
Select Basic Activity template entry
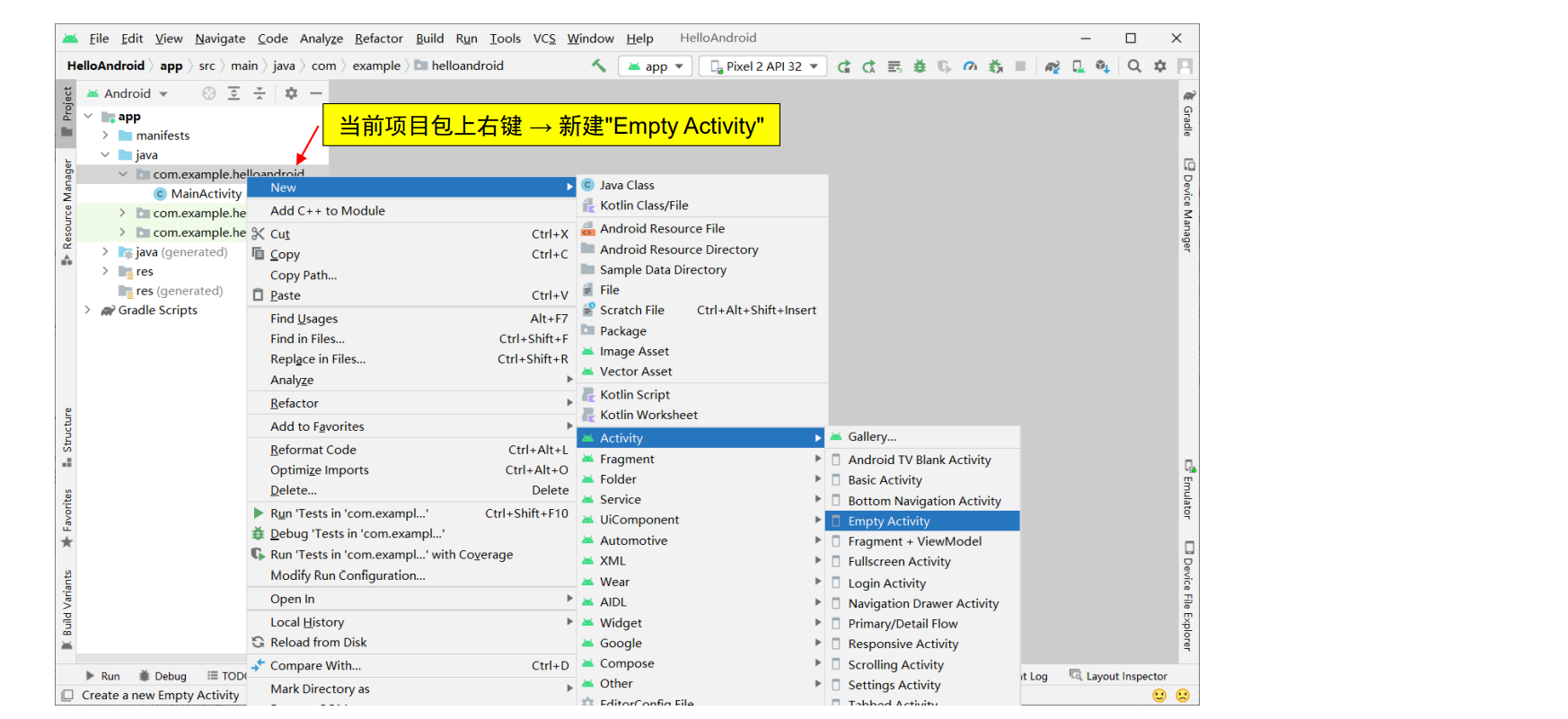click(923, 480)
